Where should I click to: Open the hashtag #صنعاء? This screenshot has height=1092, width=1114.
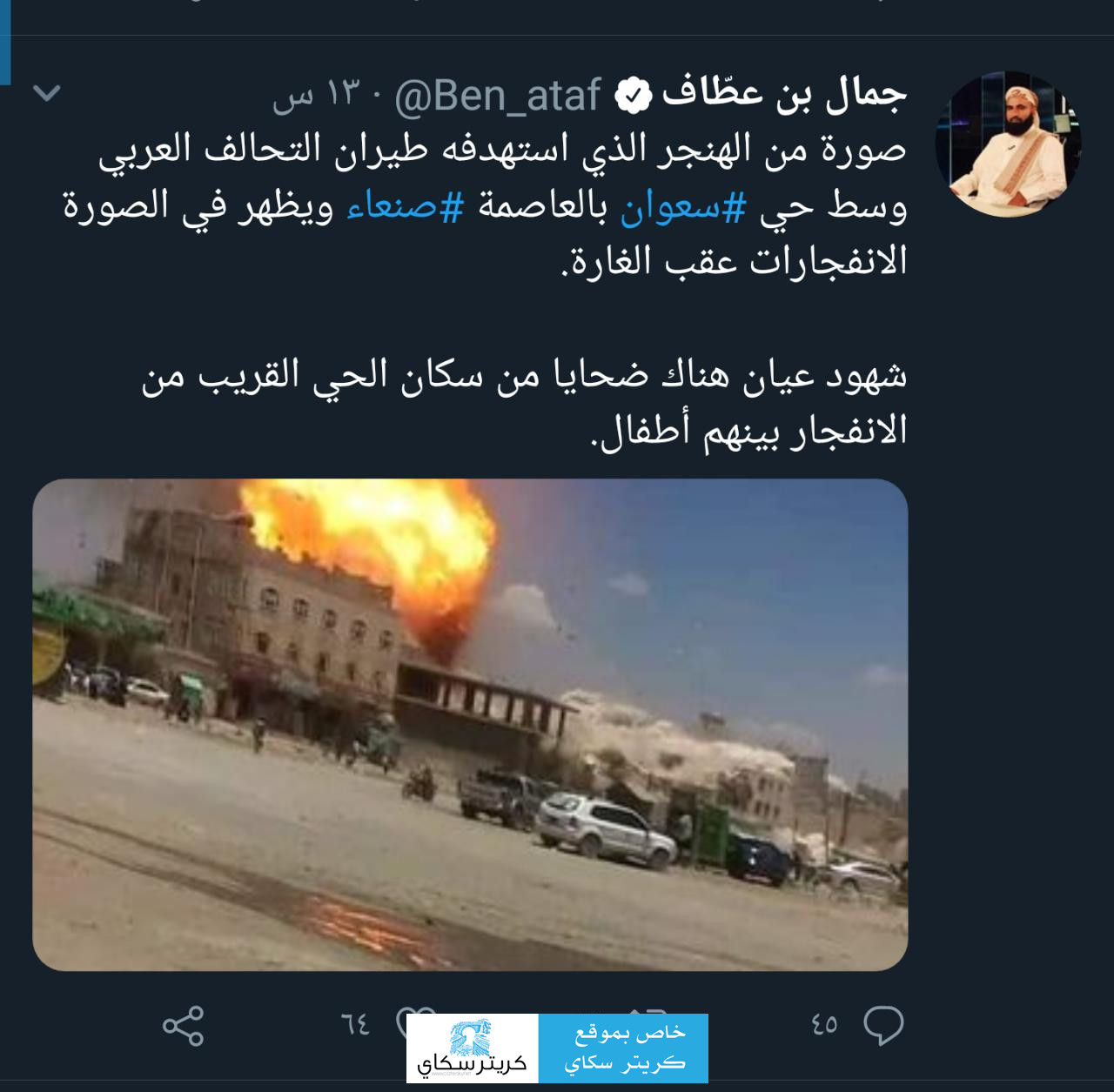(x=405, y=205)
